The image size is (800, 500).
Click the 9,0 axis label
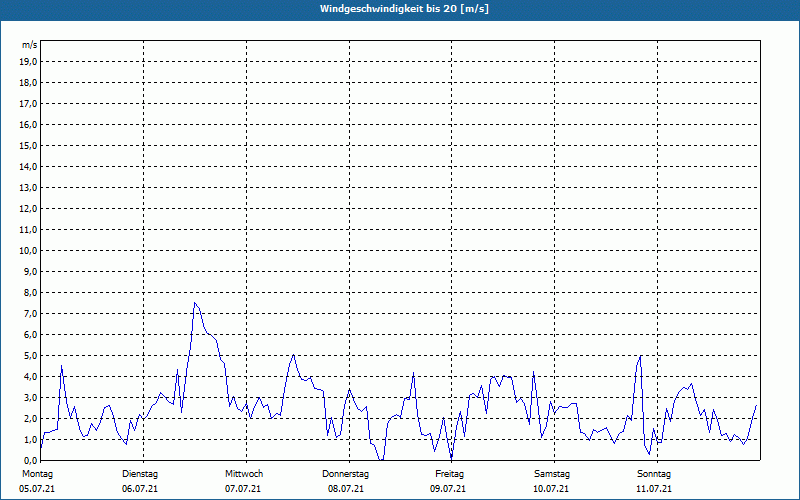[x=29, y=271]
